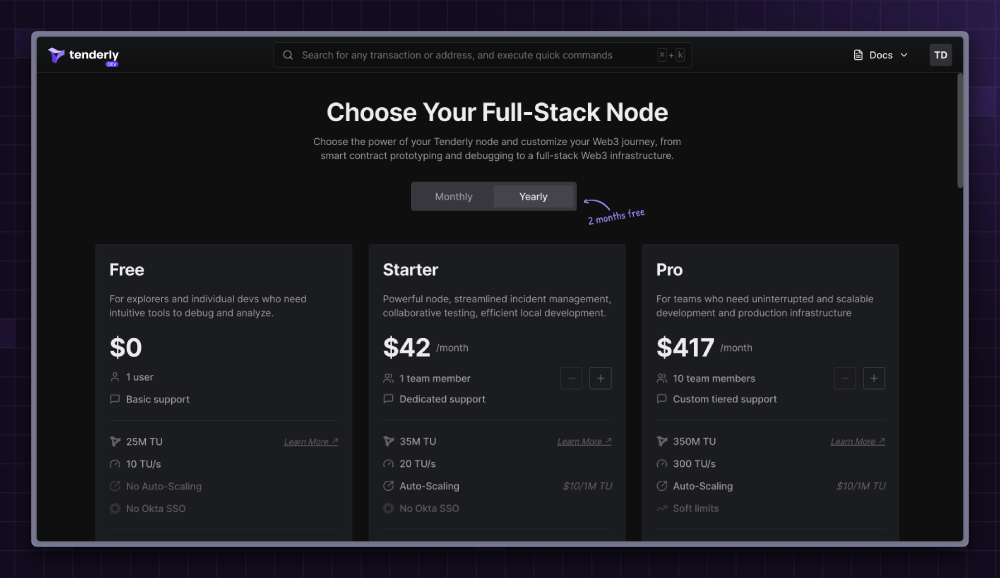Screen dimensions: 1000x578
Task: Click the Soft limits icon in Pro plan
Action: (x=662, y=508)
